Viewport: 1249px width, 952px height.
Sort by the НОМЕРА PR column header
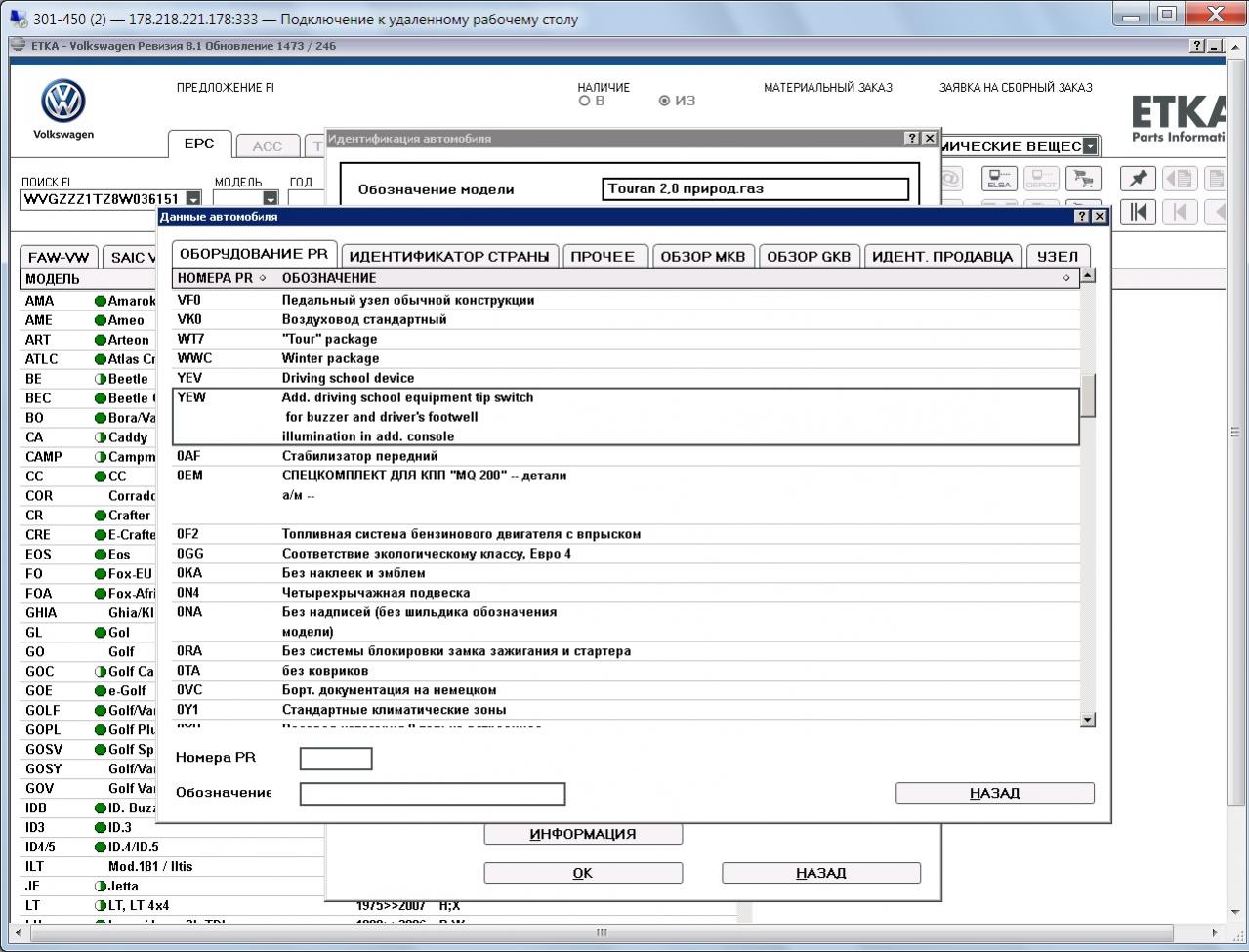[221, 278]
